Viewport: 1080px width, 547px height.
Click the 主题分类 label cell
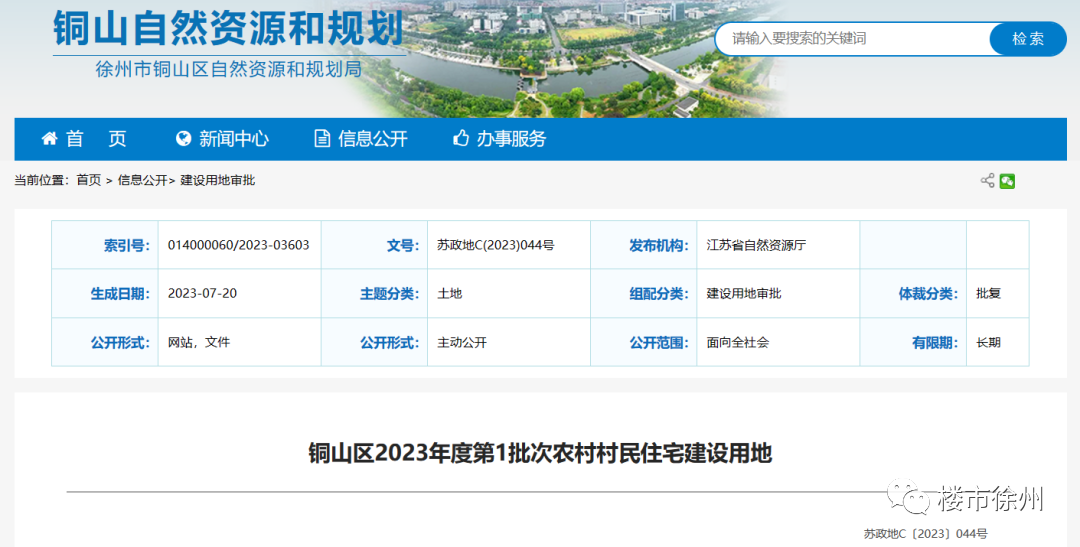(x=375, y=293)
